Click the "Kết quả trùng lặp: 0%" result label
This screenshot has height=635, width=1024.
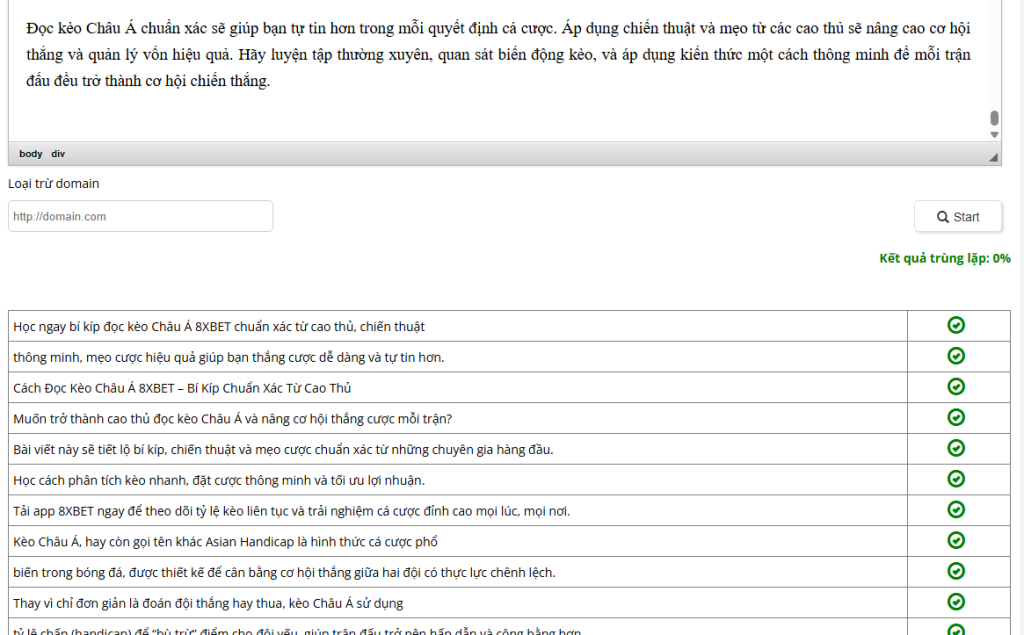point(944,257)
